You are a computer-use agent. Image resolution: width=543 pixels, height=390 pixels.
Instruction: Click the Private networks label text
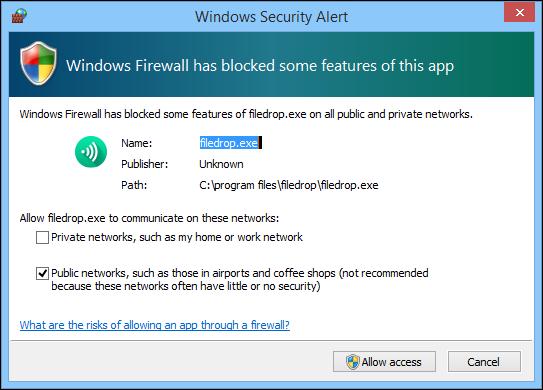click(x=177, y=237)
